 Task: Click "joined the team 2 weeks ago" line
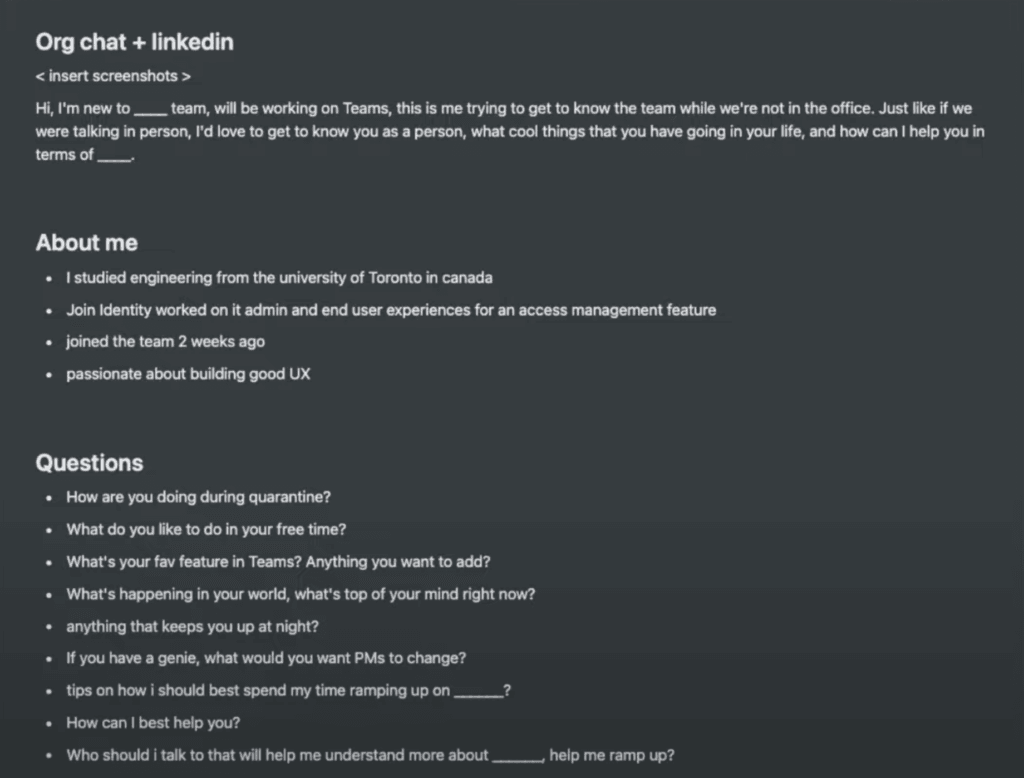pyautogui.click(x=165, y=342)
